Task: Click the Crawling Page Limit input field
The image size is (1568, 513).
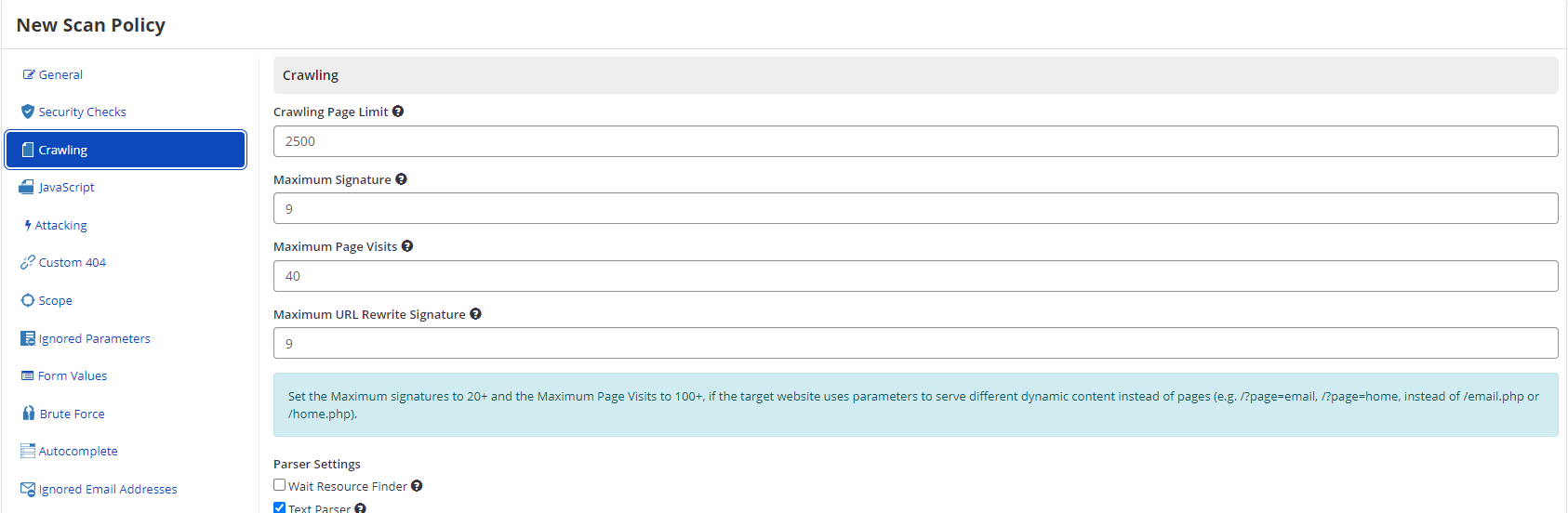Action: pos(915,141)
